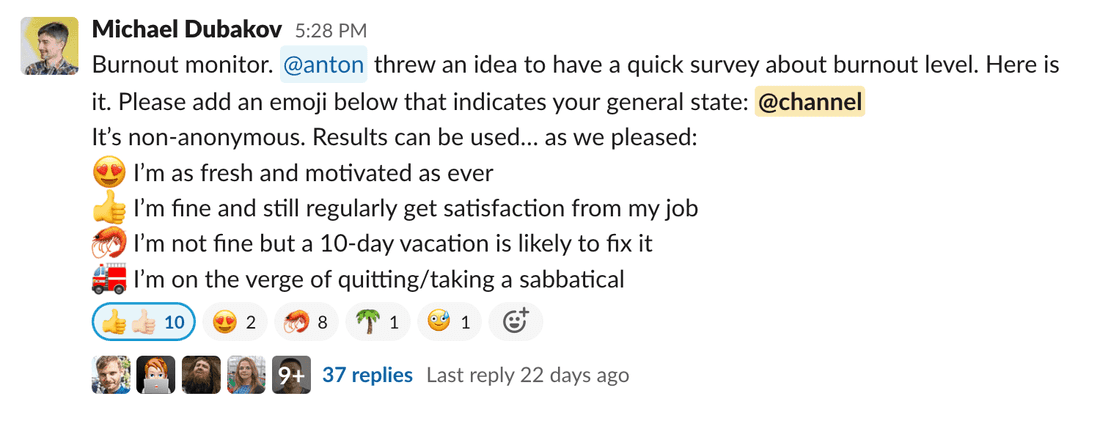Image resolution: width=1100 pixels, height=421 pixels.
Task: Click the shrimp emoji beside 'I'm not fine'
Action: [x=108, y=244]
